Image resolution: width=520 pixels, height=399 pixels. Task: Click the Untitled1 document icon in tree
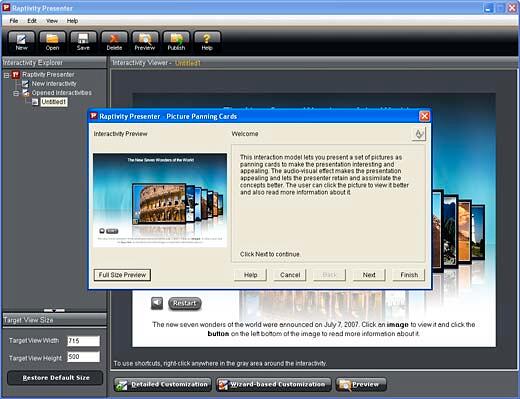pyautogui.click(x=35, y=102)
